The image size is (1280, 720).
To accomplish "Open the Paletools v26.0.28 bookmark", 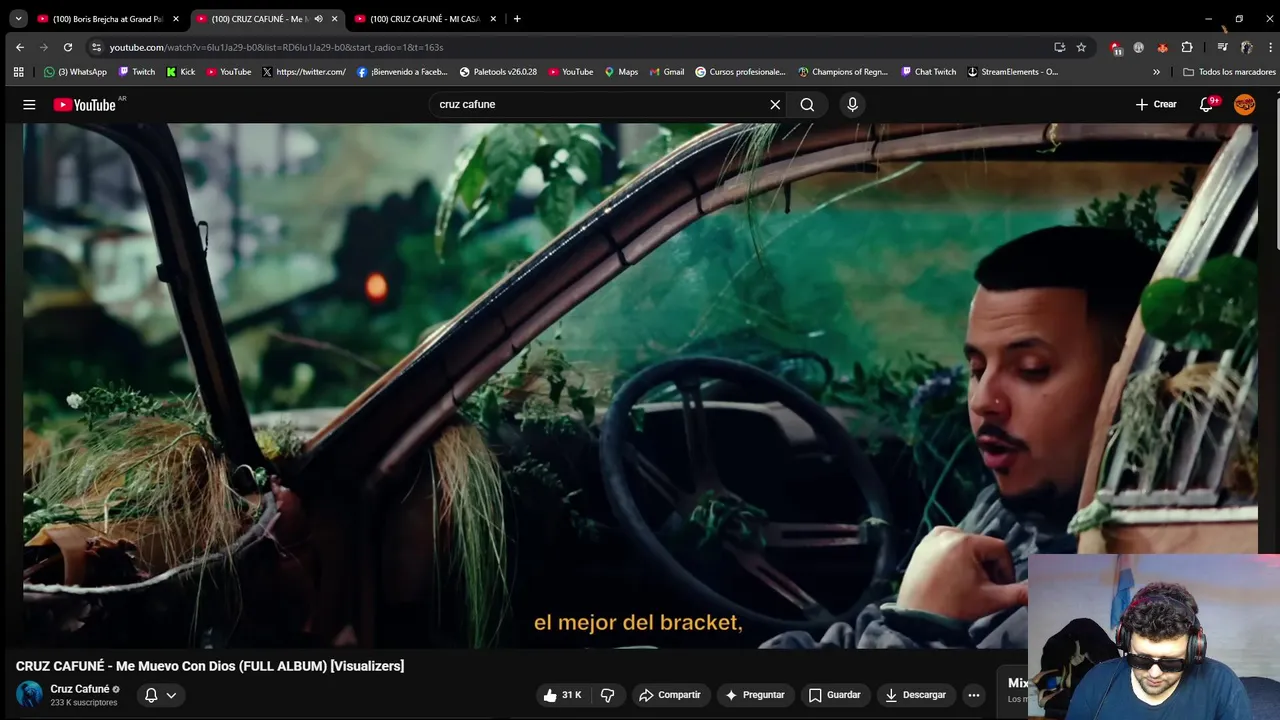I will coord(498,72).
